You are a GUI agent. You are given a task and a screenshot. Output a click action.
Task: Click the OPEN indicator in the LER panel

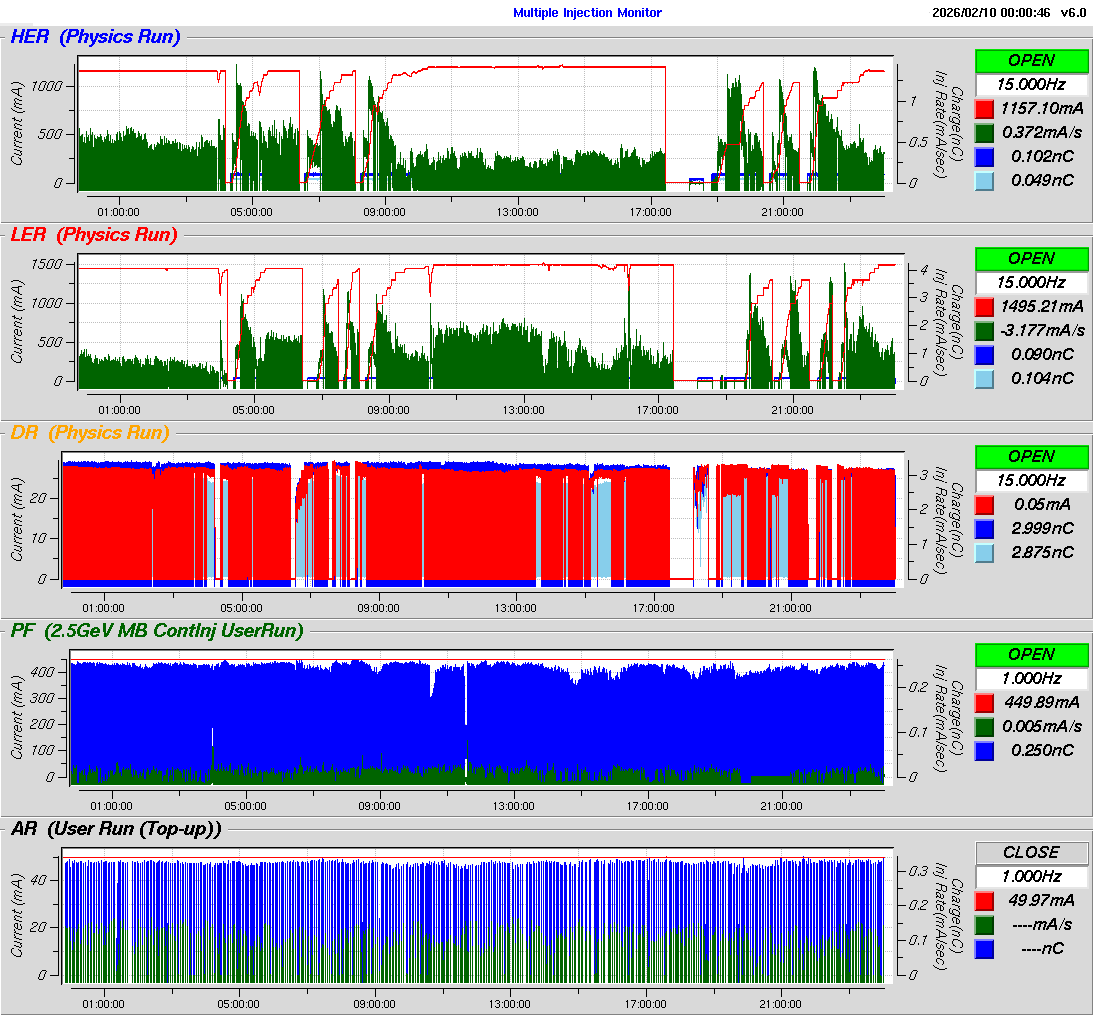point(1031,258)
